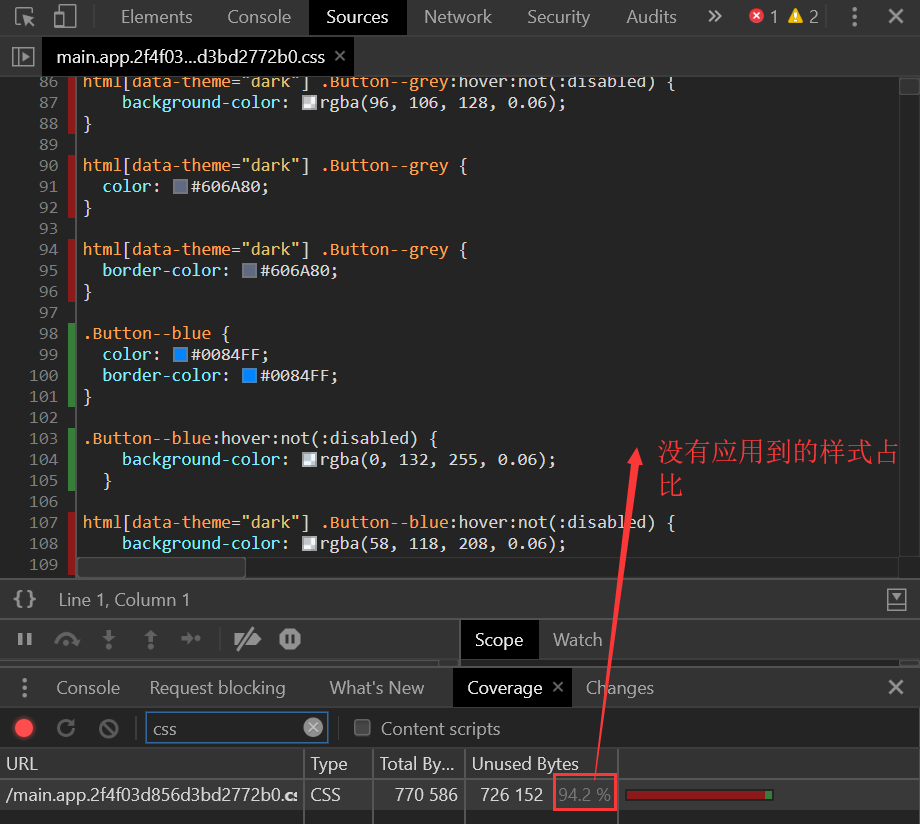Close the bottom drawer
This screenshot has height=824, width=920.
[895, 687]
